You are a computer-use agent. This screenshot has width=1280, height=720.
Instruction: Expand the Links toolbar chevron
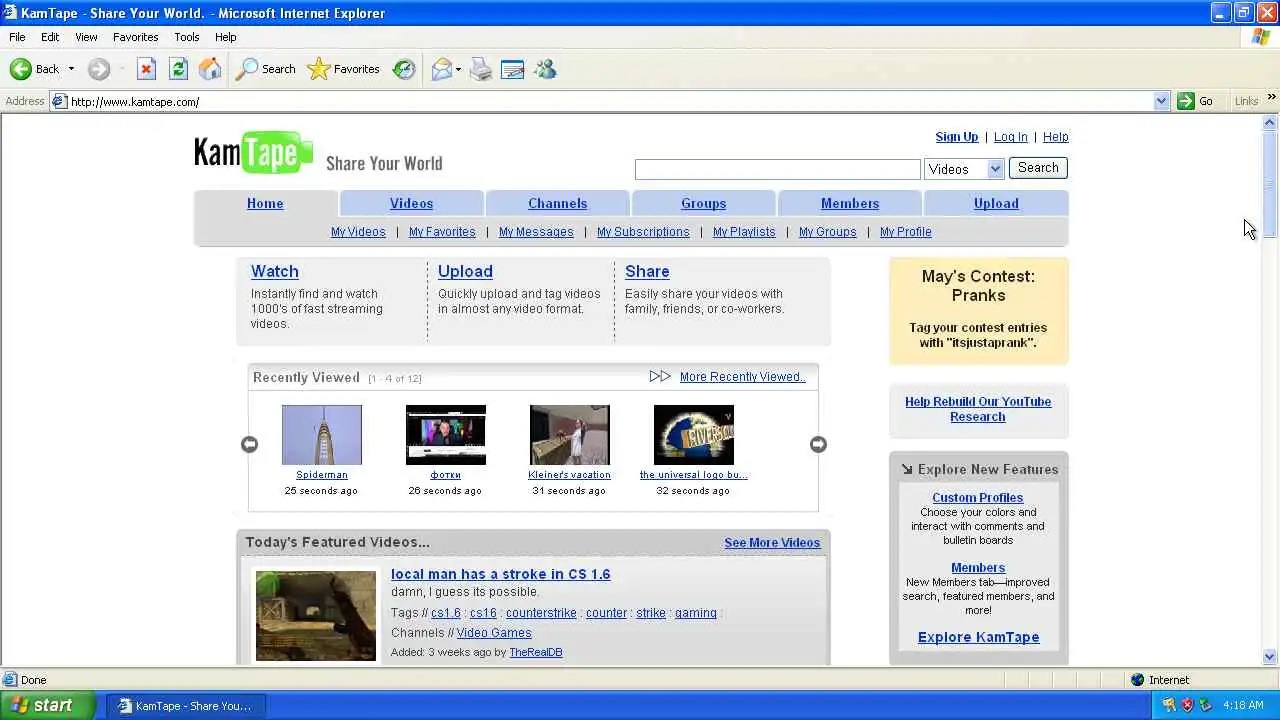click(1271, 98)
